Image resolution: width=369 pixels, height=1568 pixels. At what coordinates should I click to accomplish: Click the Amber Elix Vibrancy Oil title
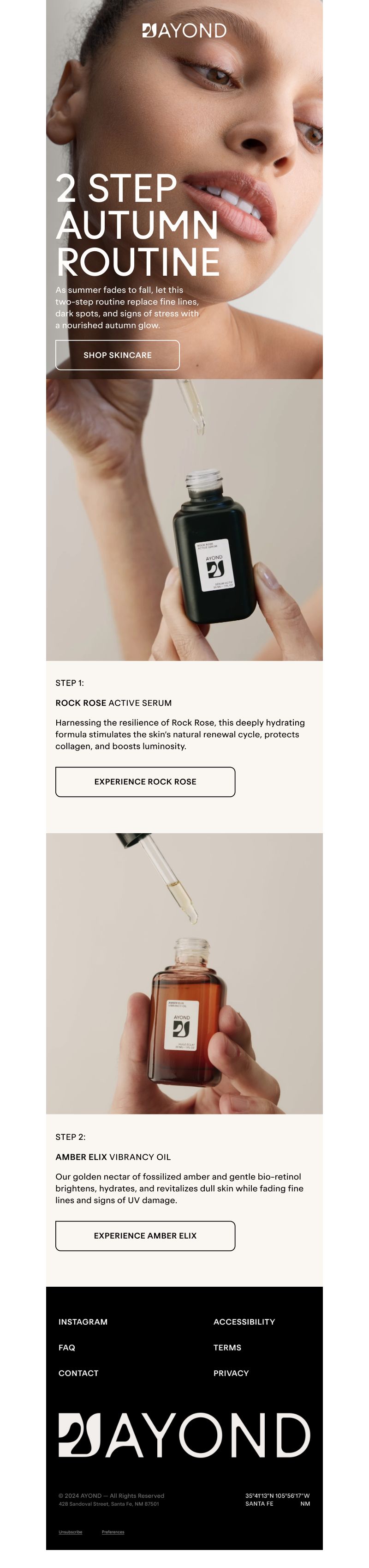pos(113,1156)
